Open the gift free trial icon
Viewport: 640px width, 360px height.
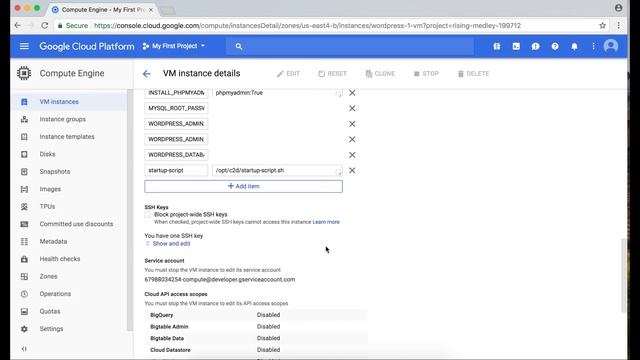click(x=497, y=47)
